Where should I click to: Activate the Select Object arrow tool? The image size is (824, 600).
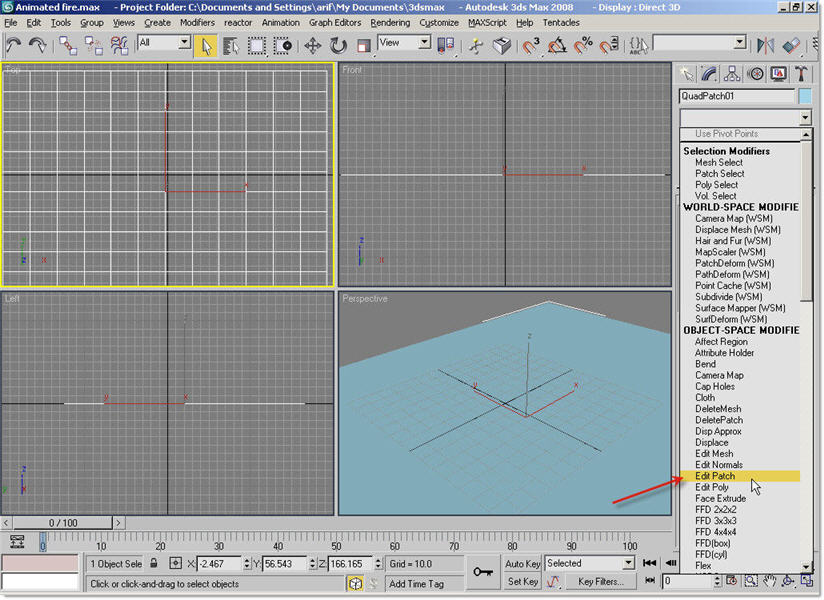206,45
